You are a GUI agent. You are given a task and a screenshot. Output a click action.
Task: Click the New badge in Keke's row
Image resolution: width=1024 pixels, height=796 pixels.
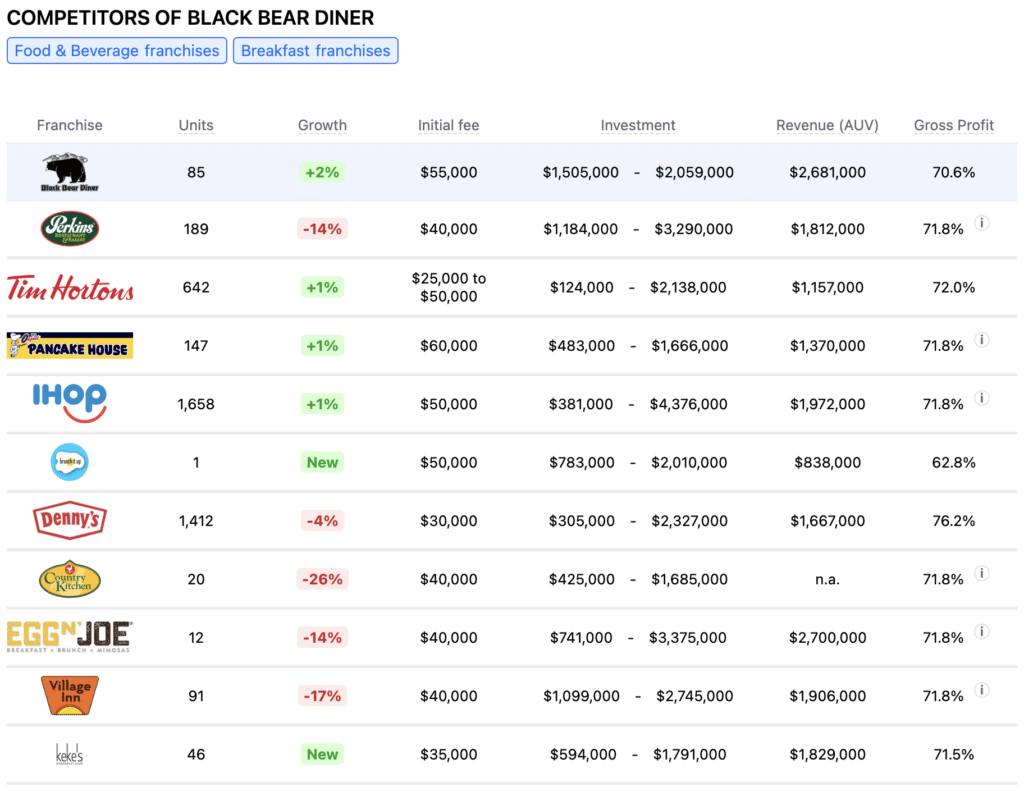(x=322, y=754)
